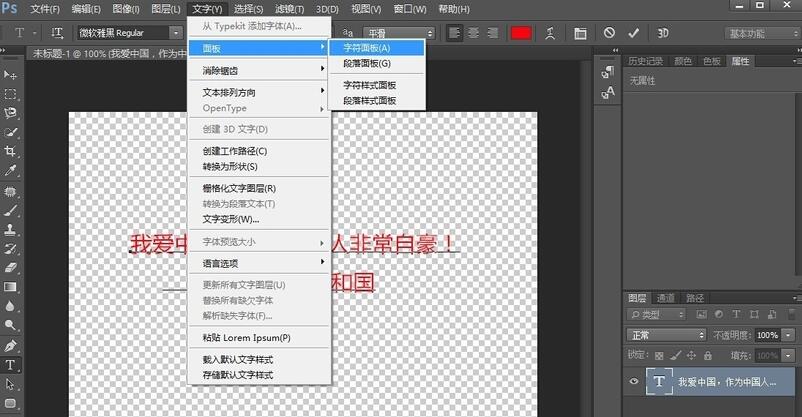Select the Rounded Rectangle shape tool
The image size is (802, 417).
pos(10,403)
